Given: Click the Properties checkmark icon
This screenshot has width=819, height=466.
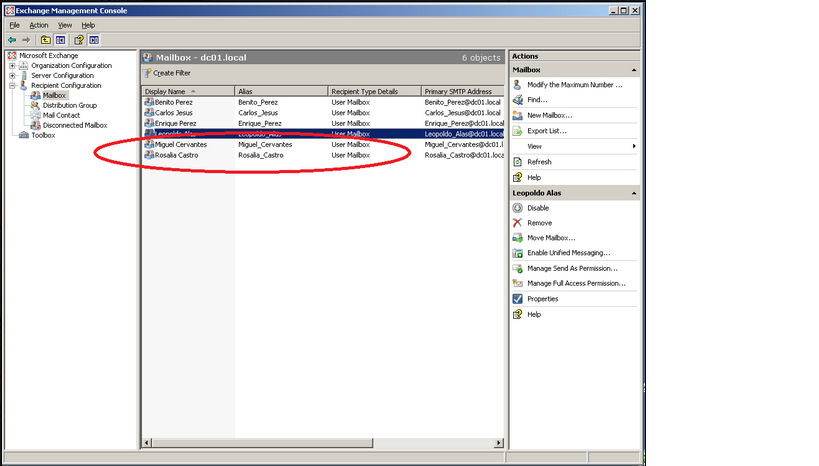Looking at the screenshot, I should click(518, 299).
